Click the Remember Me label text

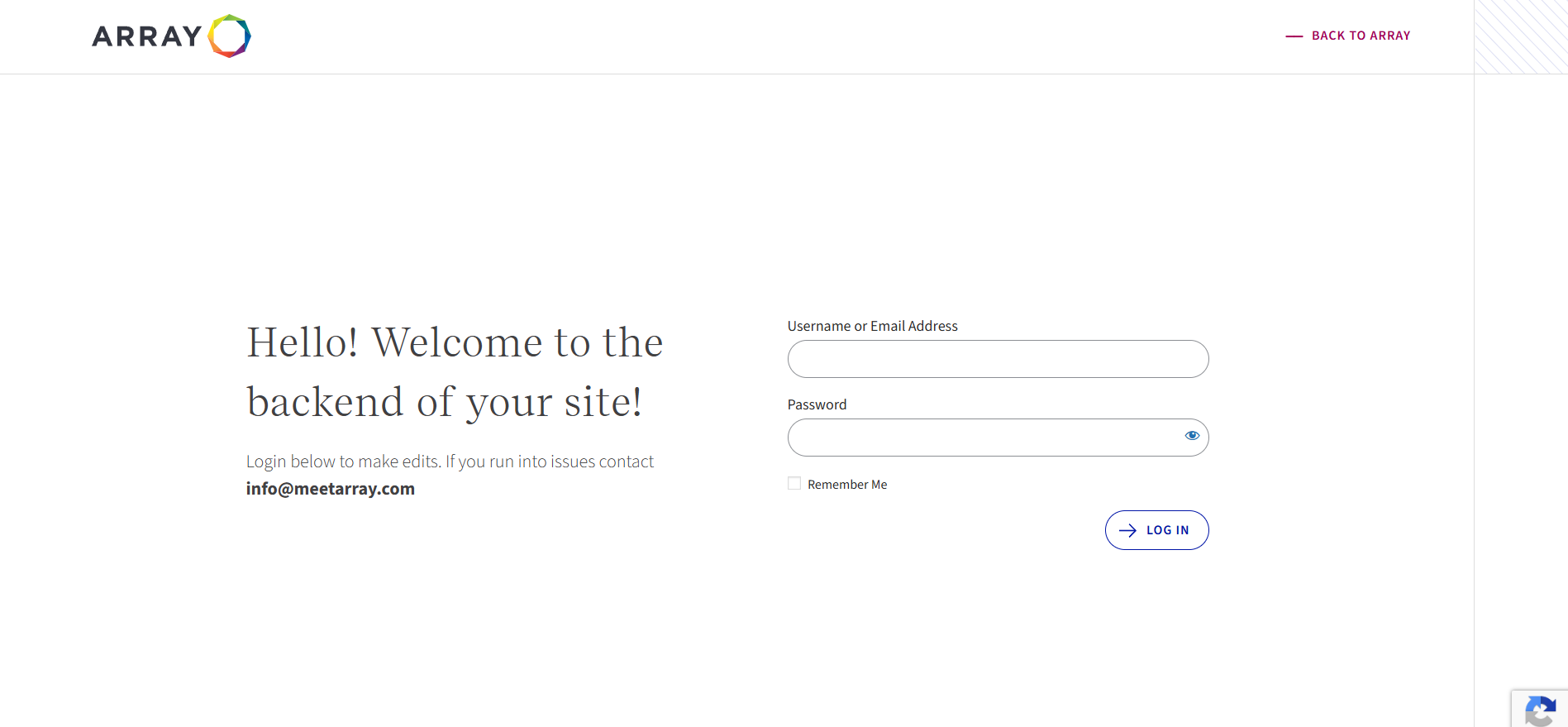(847, 485)
